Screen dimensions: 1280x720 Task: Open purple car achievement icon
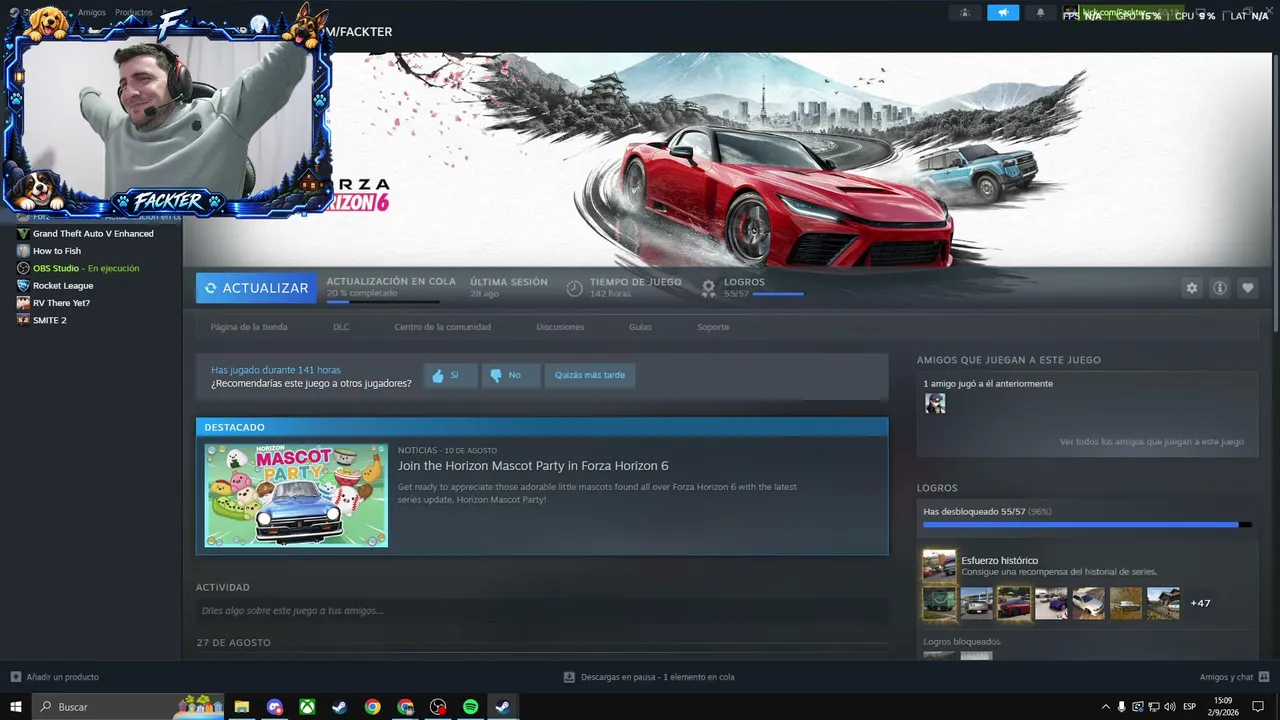1051,603
